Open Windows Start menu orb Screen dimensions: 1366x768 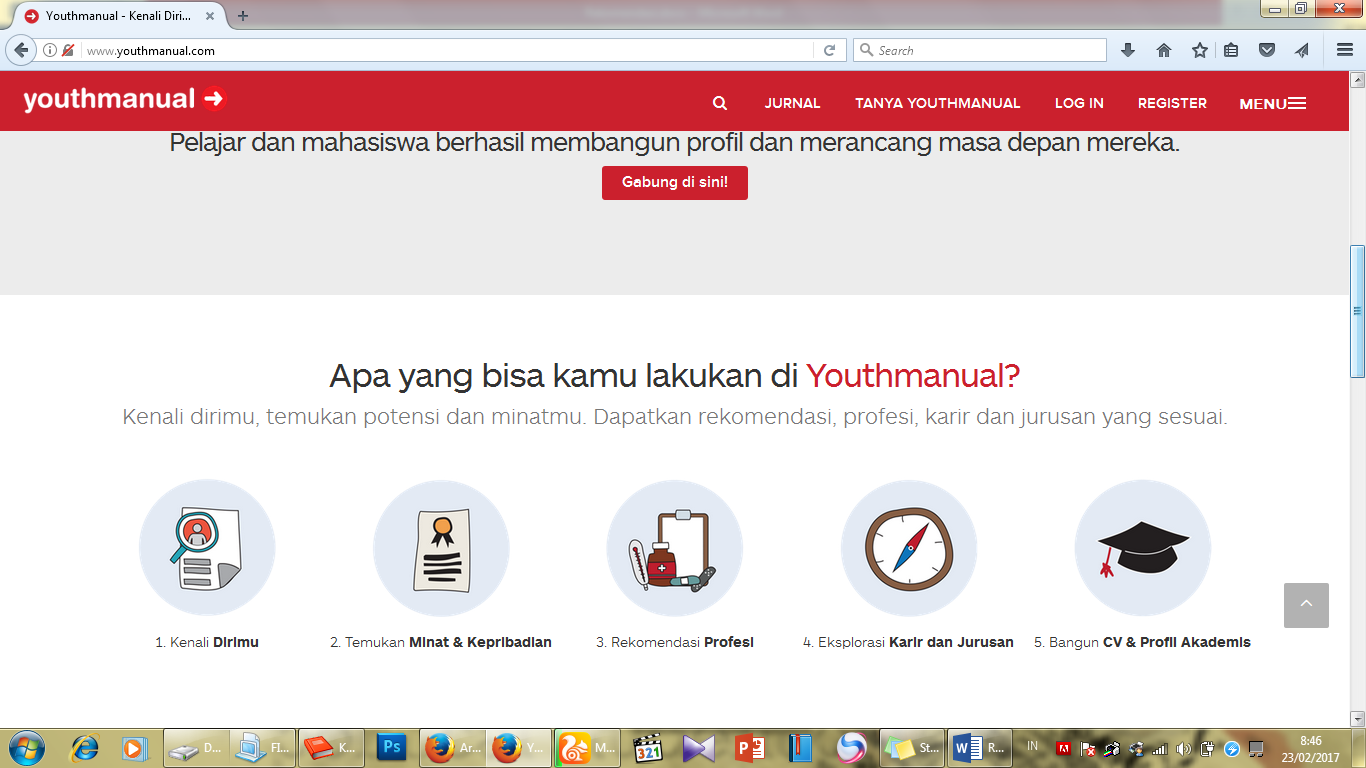click(25, 747)
